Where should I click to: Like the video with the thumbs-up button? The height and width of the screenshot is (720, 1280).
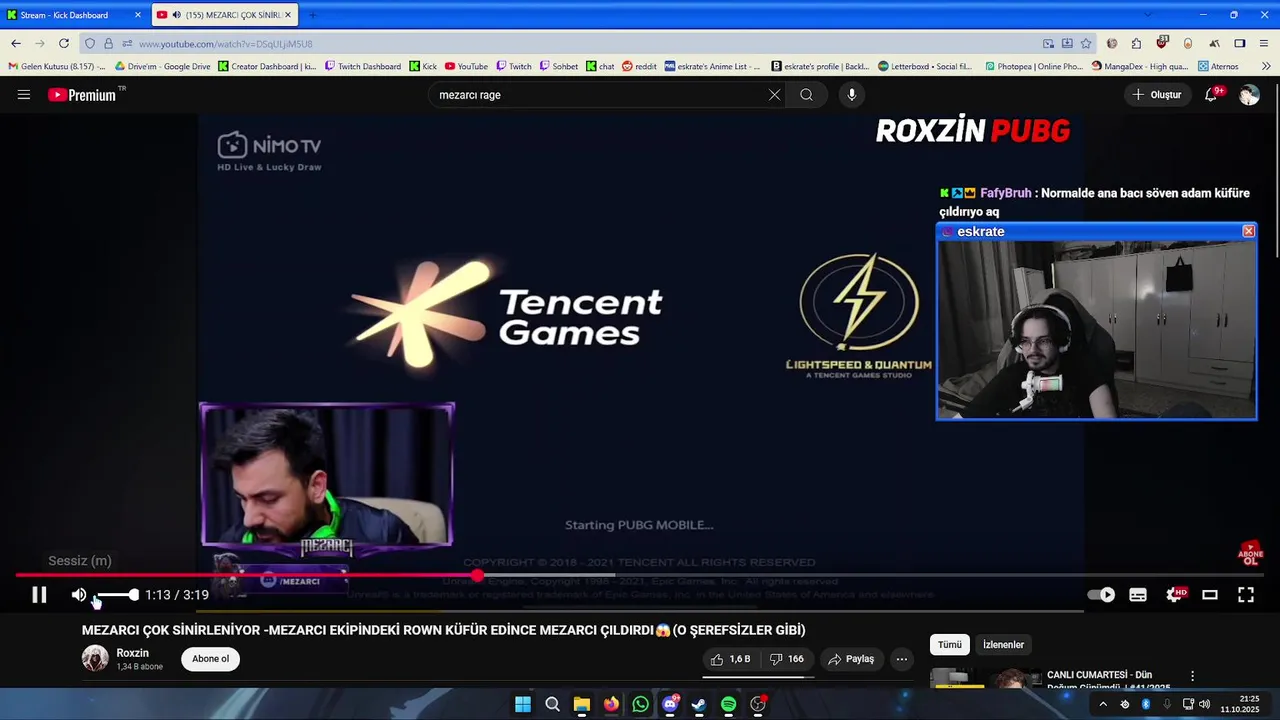pos(731,659)
